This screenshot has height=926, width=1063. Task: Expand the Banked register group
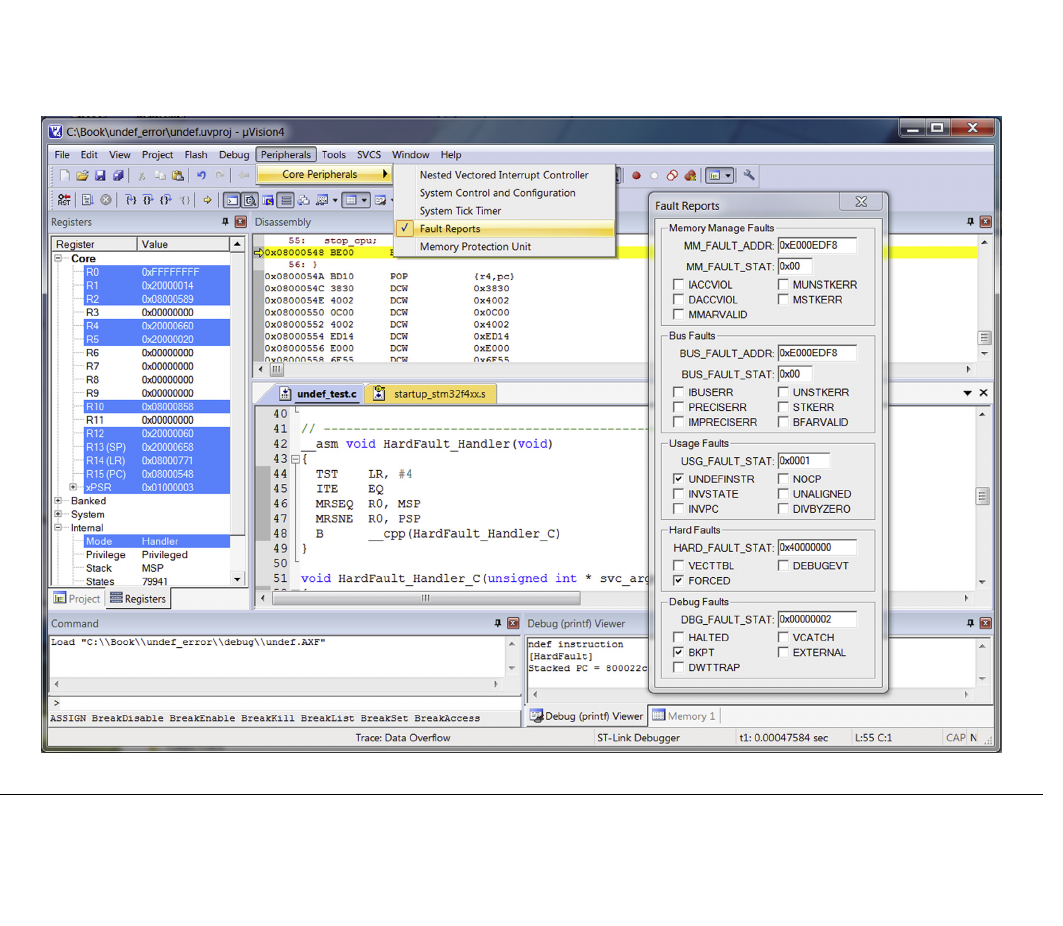click(x=59, y=501)
